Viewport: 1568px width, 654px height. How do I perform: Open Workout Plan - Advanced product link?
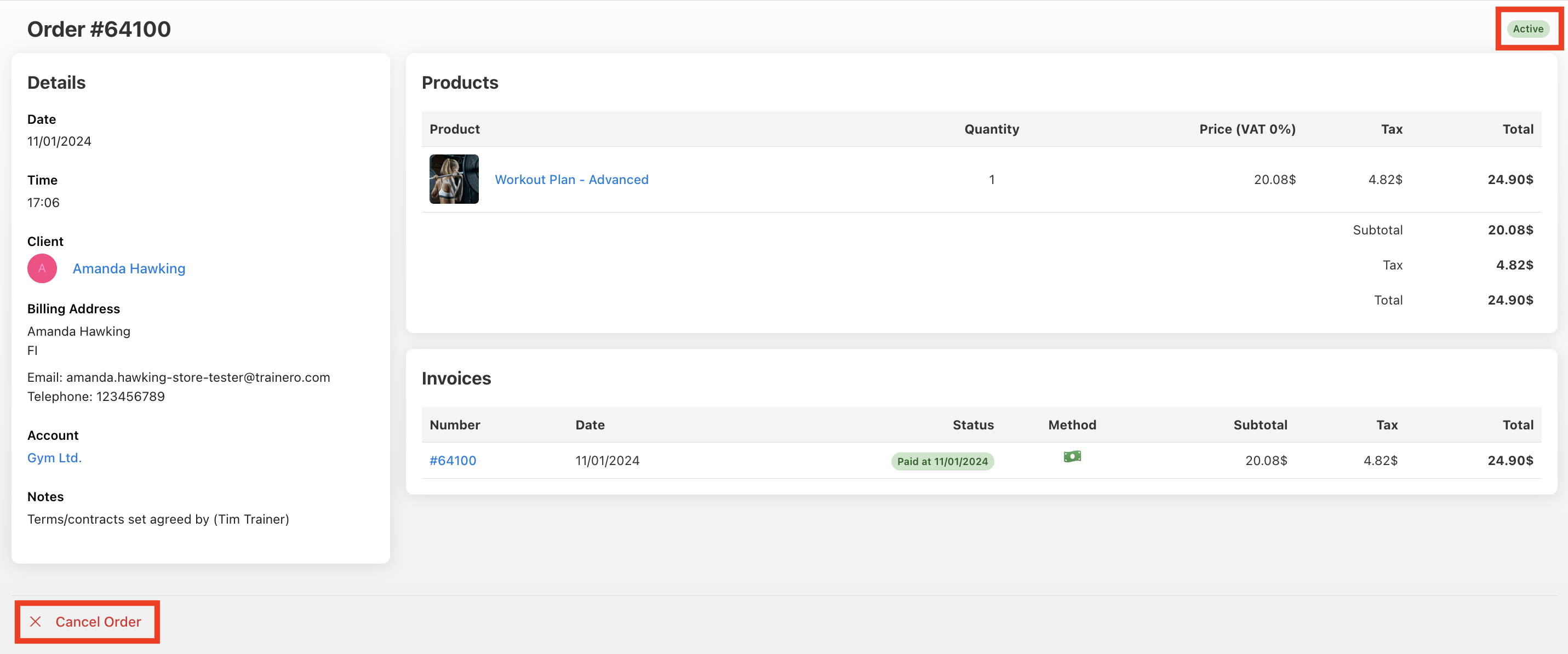(x=571, y=180)
